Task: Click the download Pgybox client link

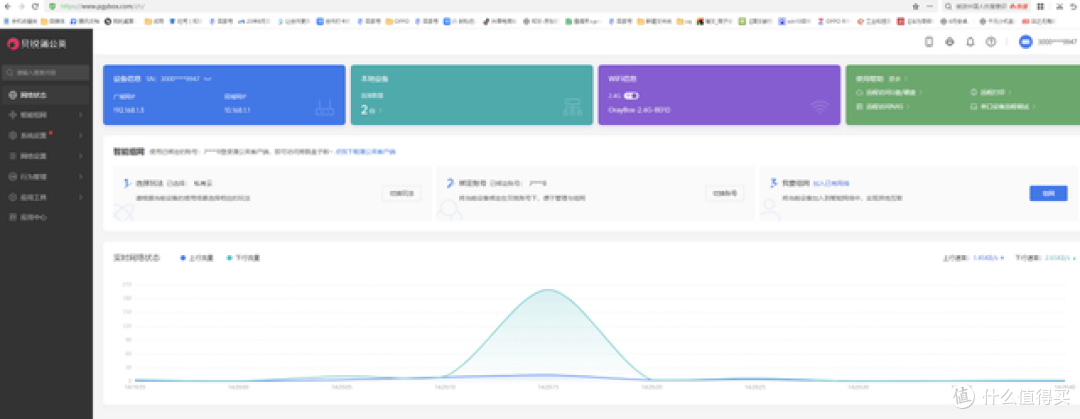Action: click(366, 150)
